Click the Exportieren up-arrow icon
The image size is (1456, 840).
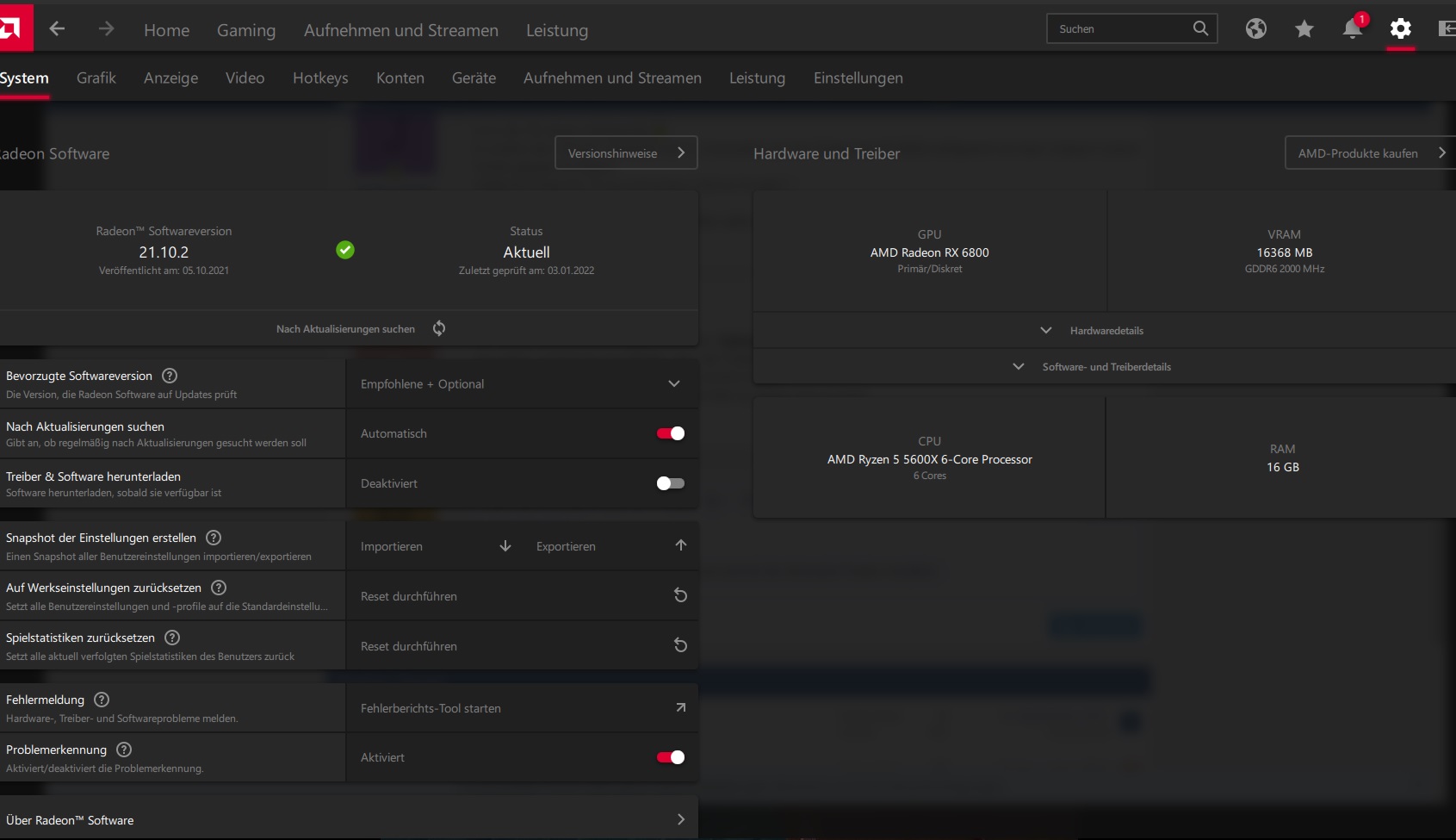(681, 545)
